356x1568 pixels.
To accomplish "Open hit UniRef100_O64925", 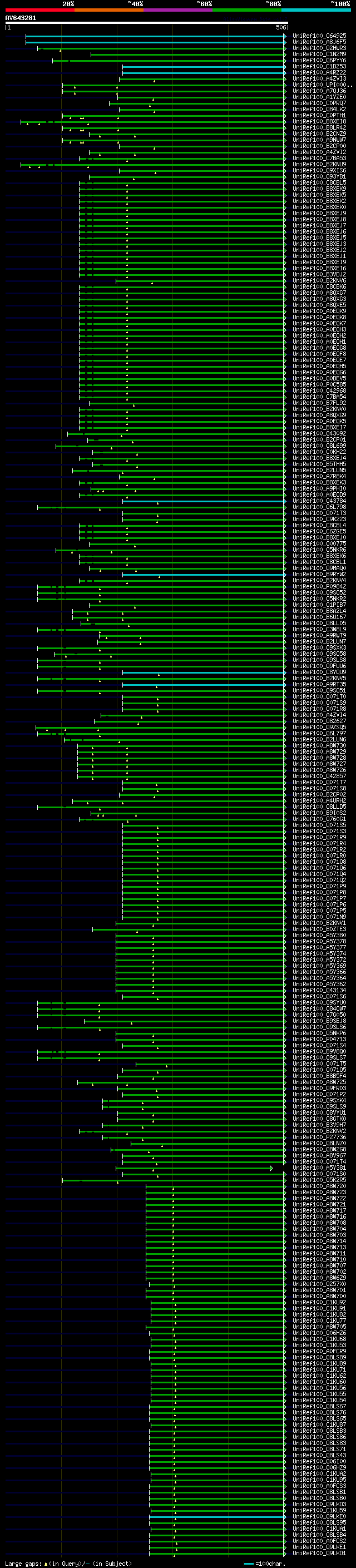I will pyautogui.click(x=319, y=36).
